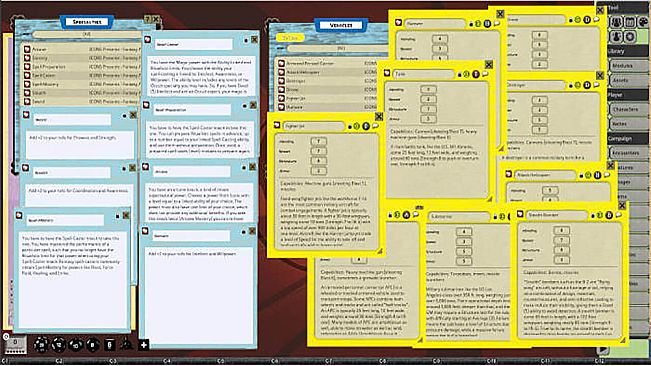Click the white plus icon beside the dice
The height and width of the screenshot is (366, 651).
144,344
